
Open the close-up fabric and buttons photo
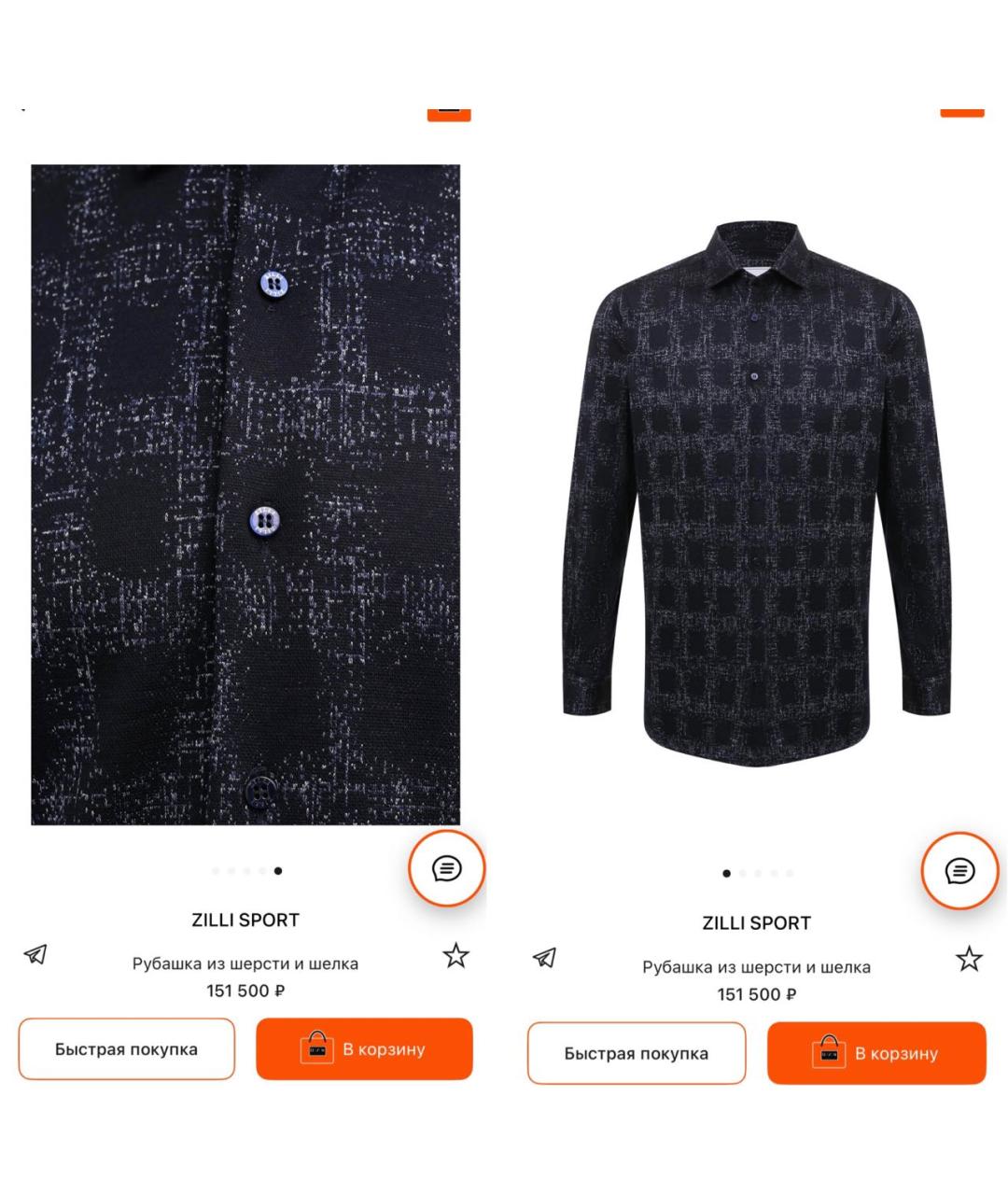(245, 495)
